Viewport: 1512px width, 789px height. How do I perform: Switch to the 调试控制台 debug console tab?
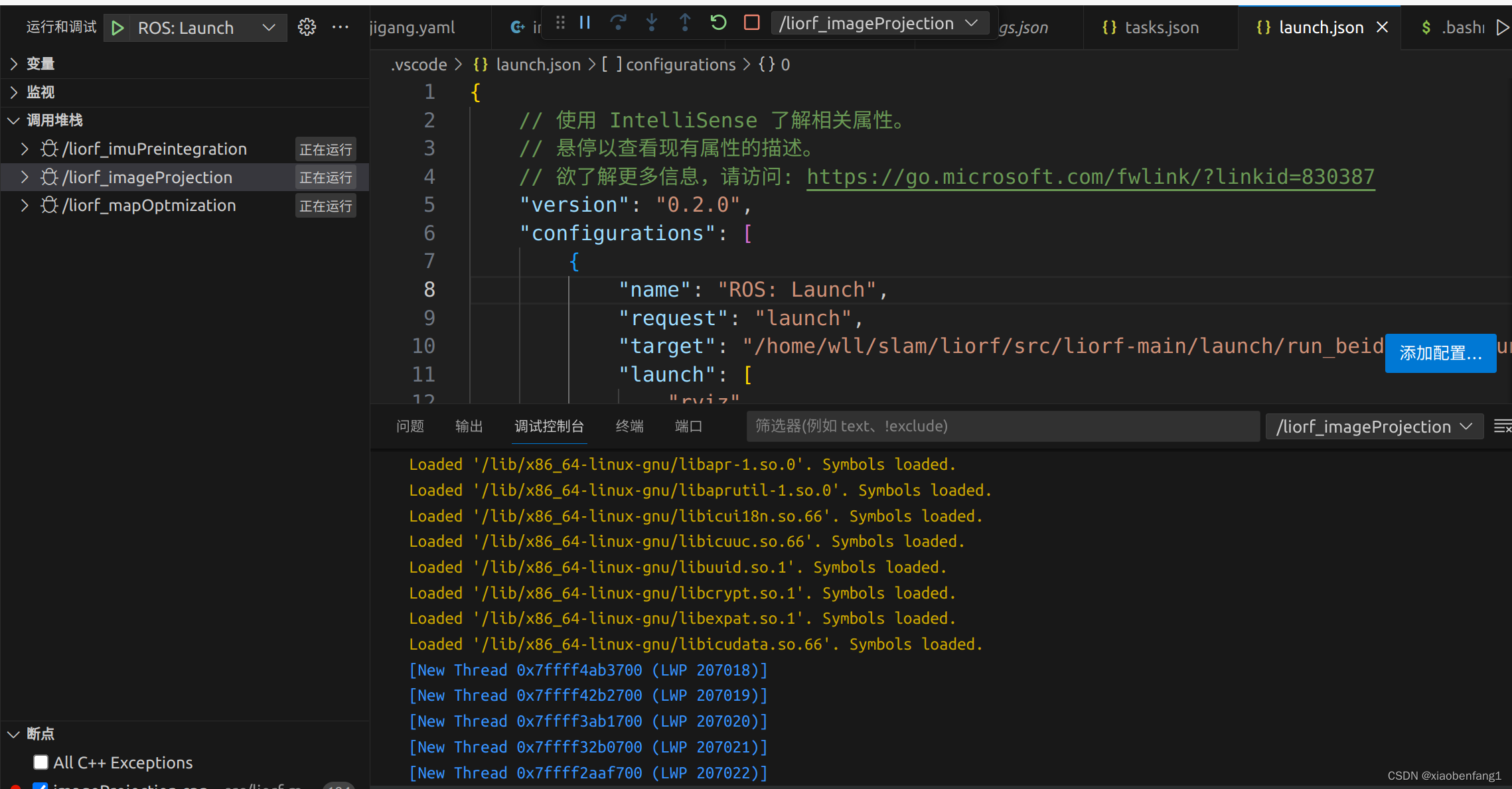tap(550, 426)
